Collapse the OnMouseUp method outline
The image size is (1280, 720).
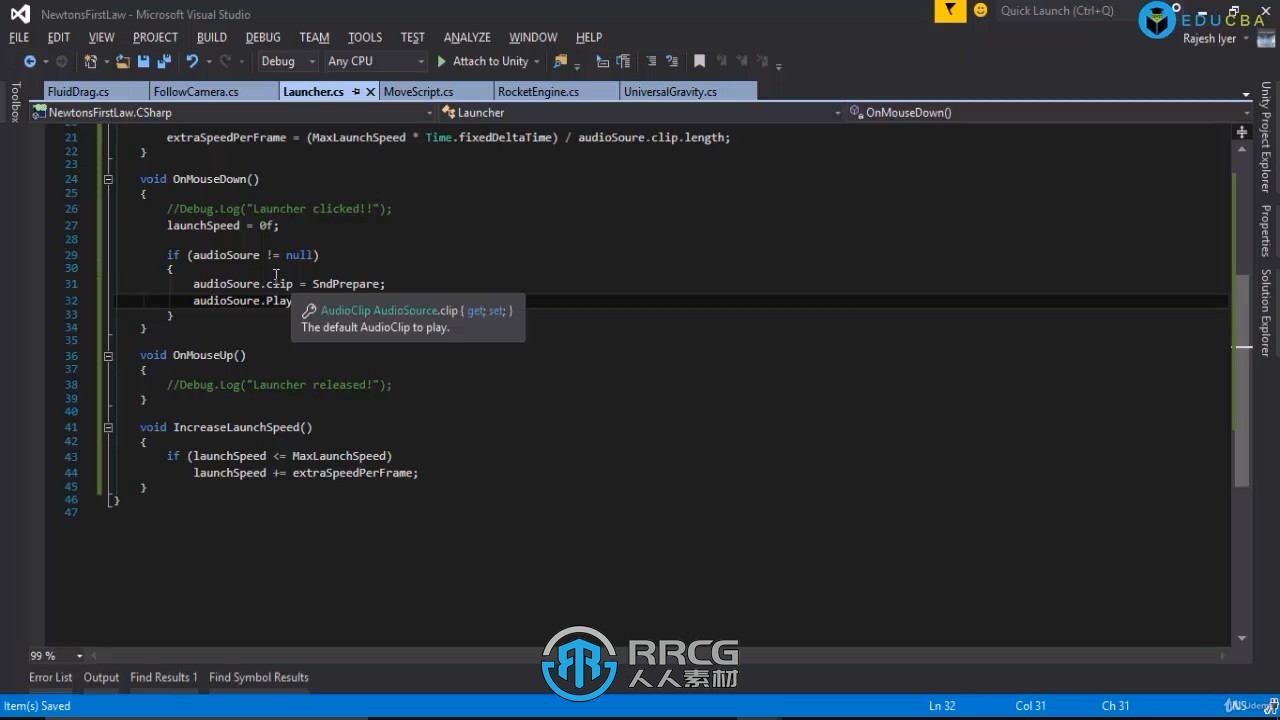(x=108, y=355)
